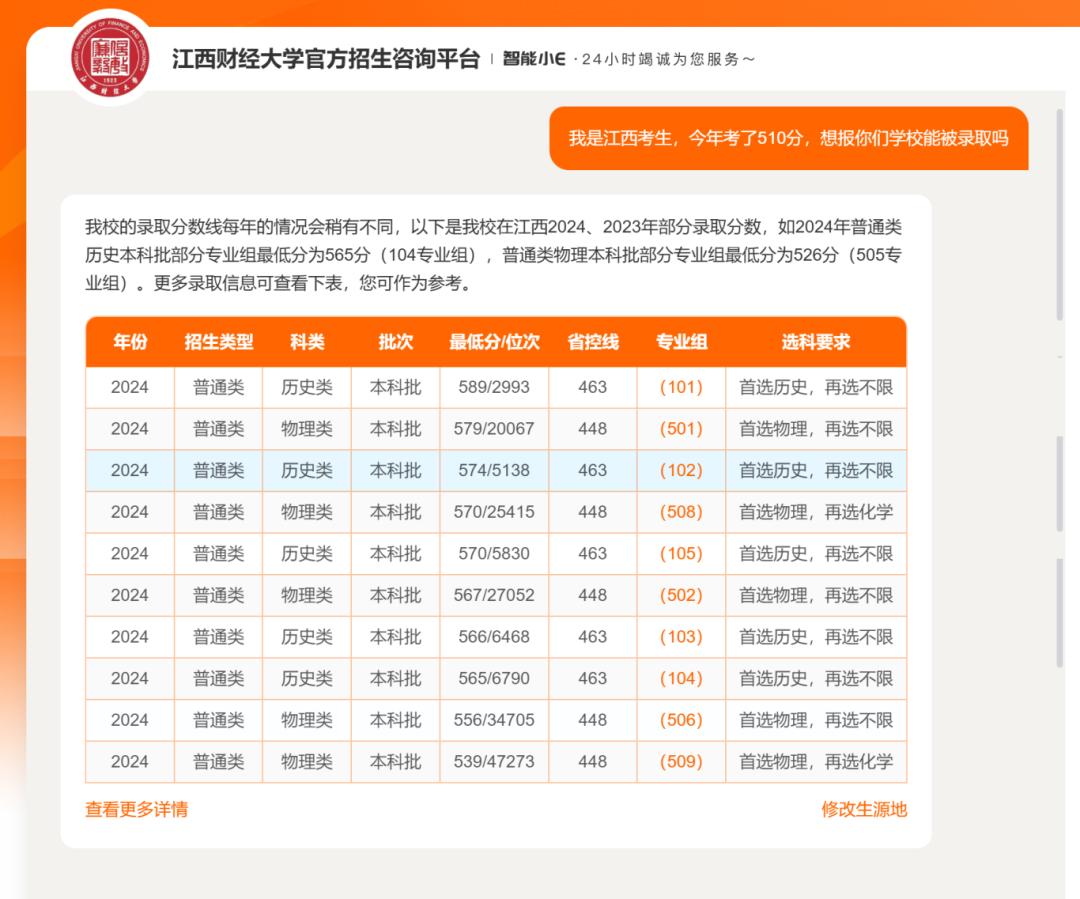Viewport: 1080px width, 899px height.
Task: Click 本科批 cell in the 103 row
Action: (x=395, y=637)
